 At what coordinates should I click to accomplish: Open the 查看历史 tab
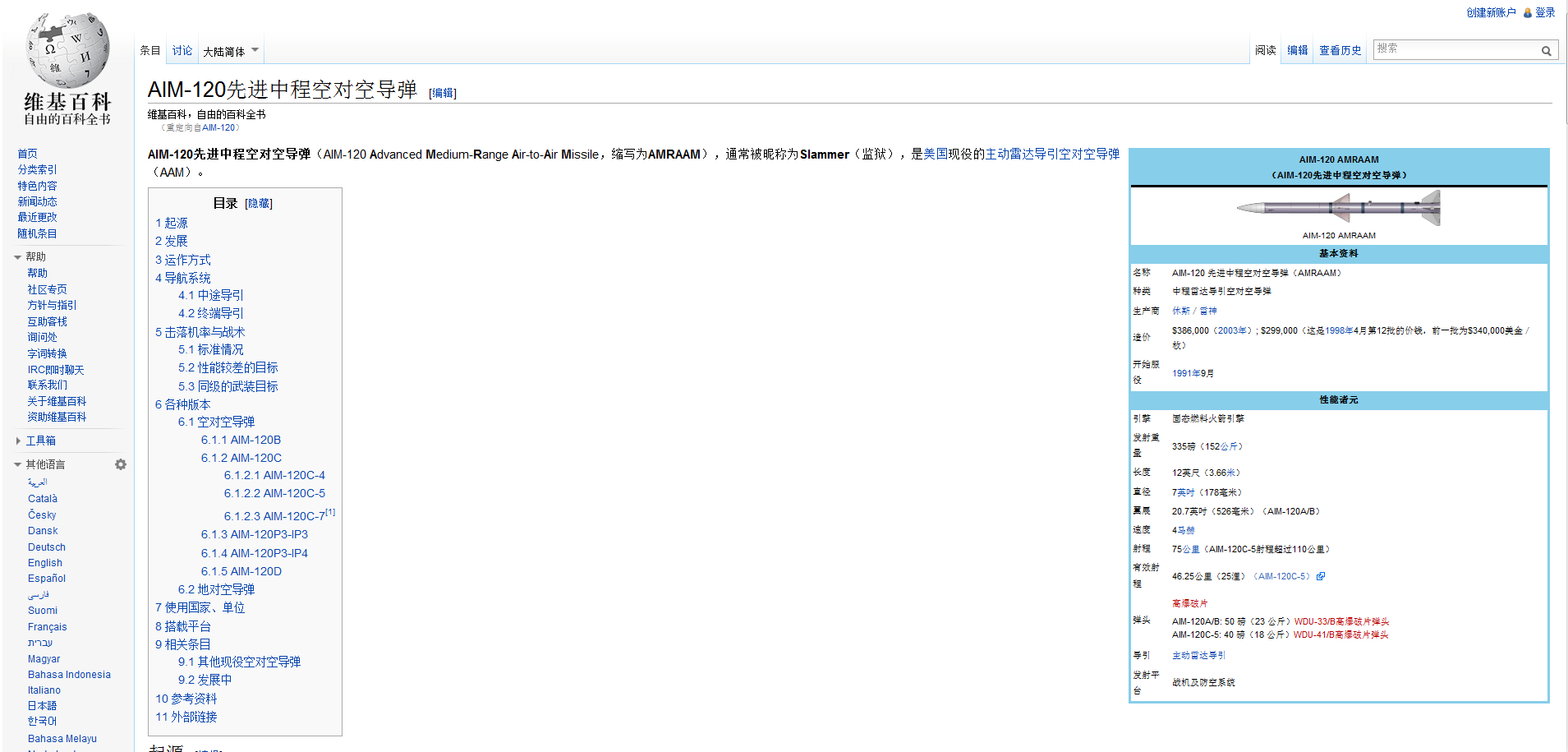pos(1340,51)
